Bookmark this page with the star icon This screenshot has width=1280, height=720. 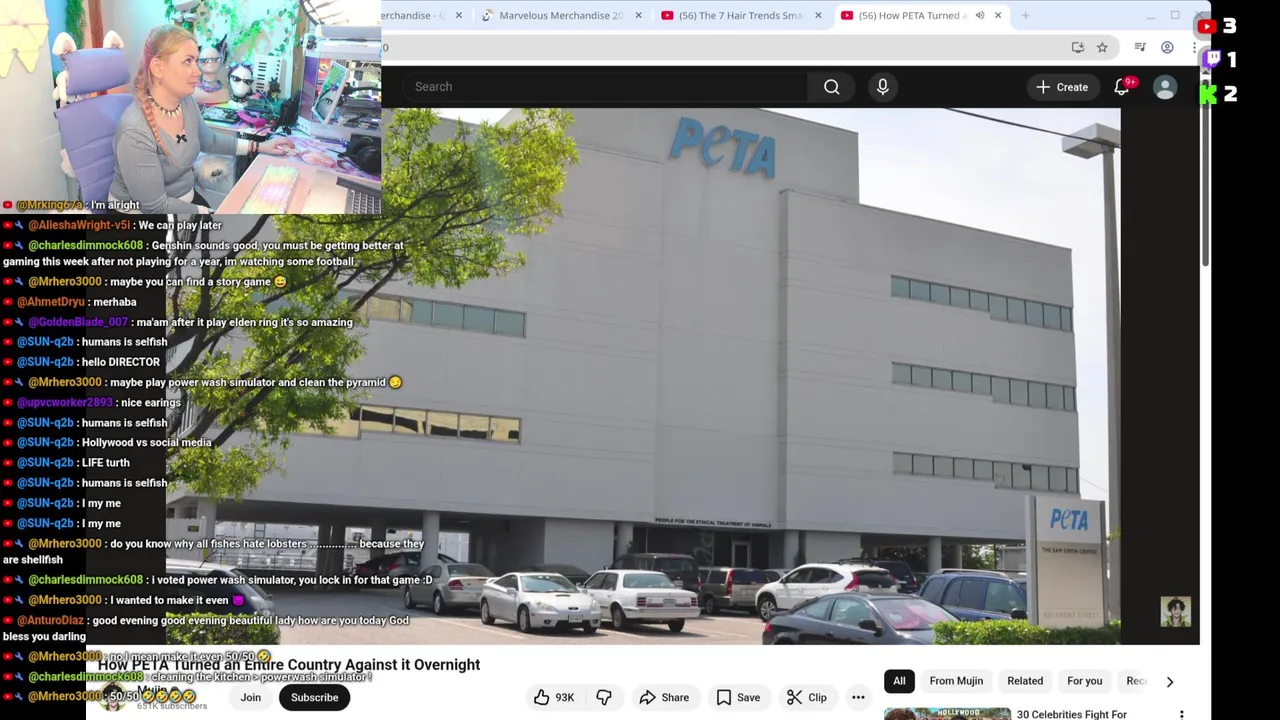(x=1102, y=47)
